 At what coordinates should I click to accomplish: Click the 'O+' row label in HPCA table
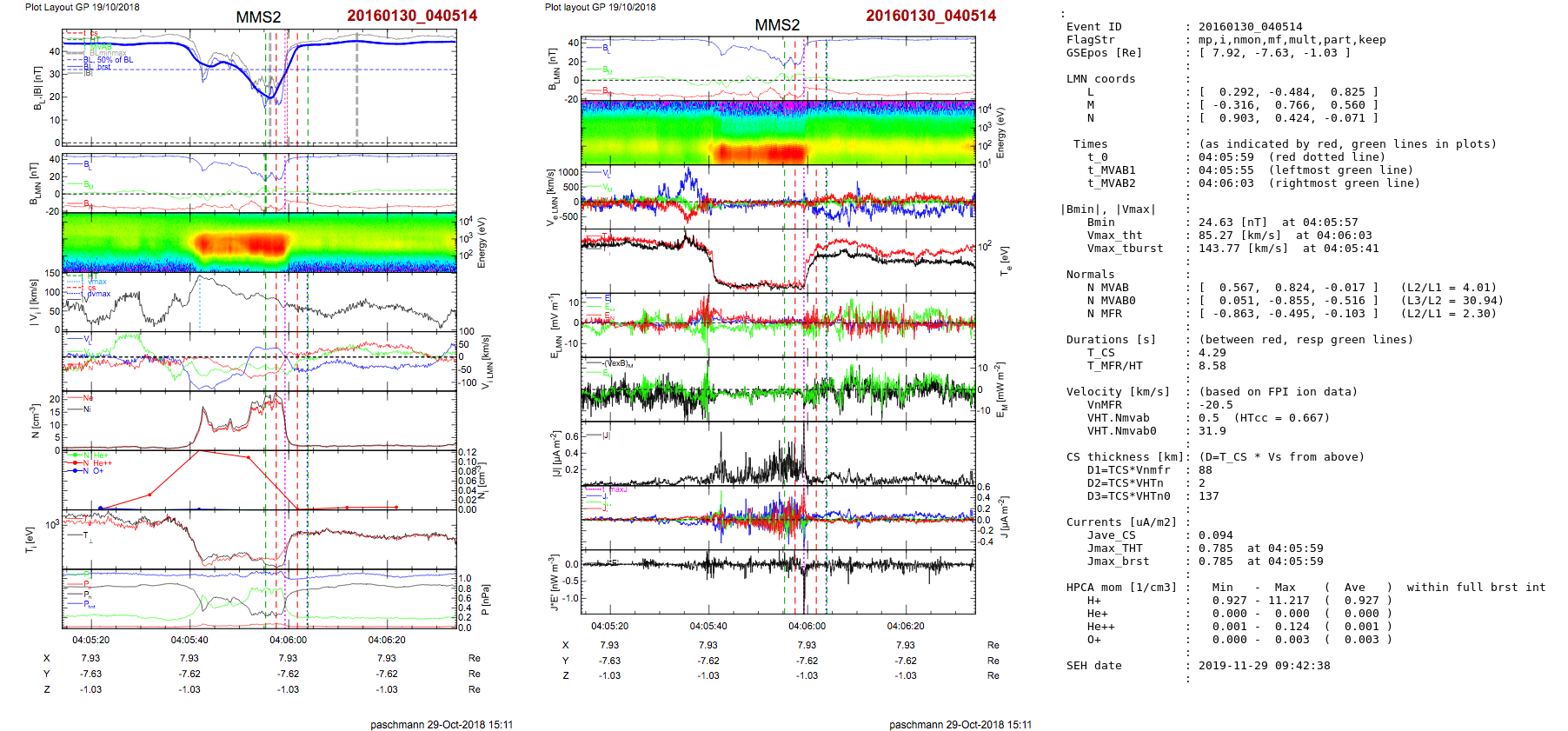click(x=1093, y=640)
